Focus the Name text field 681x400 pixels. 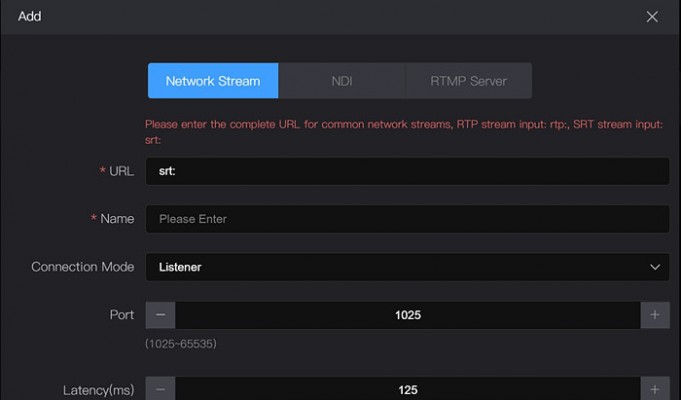407,219
